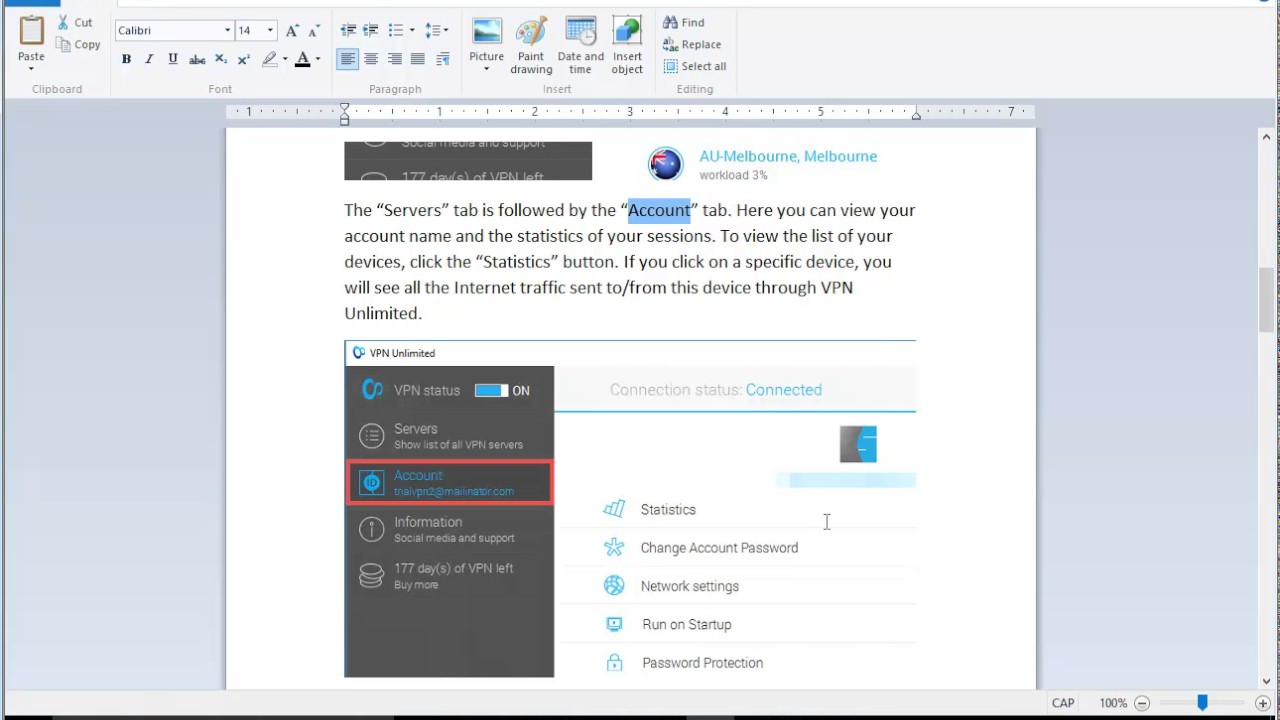1280x720 pixels.
Task: Open the paragraph settings dialog
Action: [443, 60]
